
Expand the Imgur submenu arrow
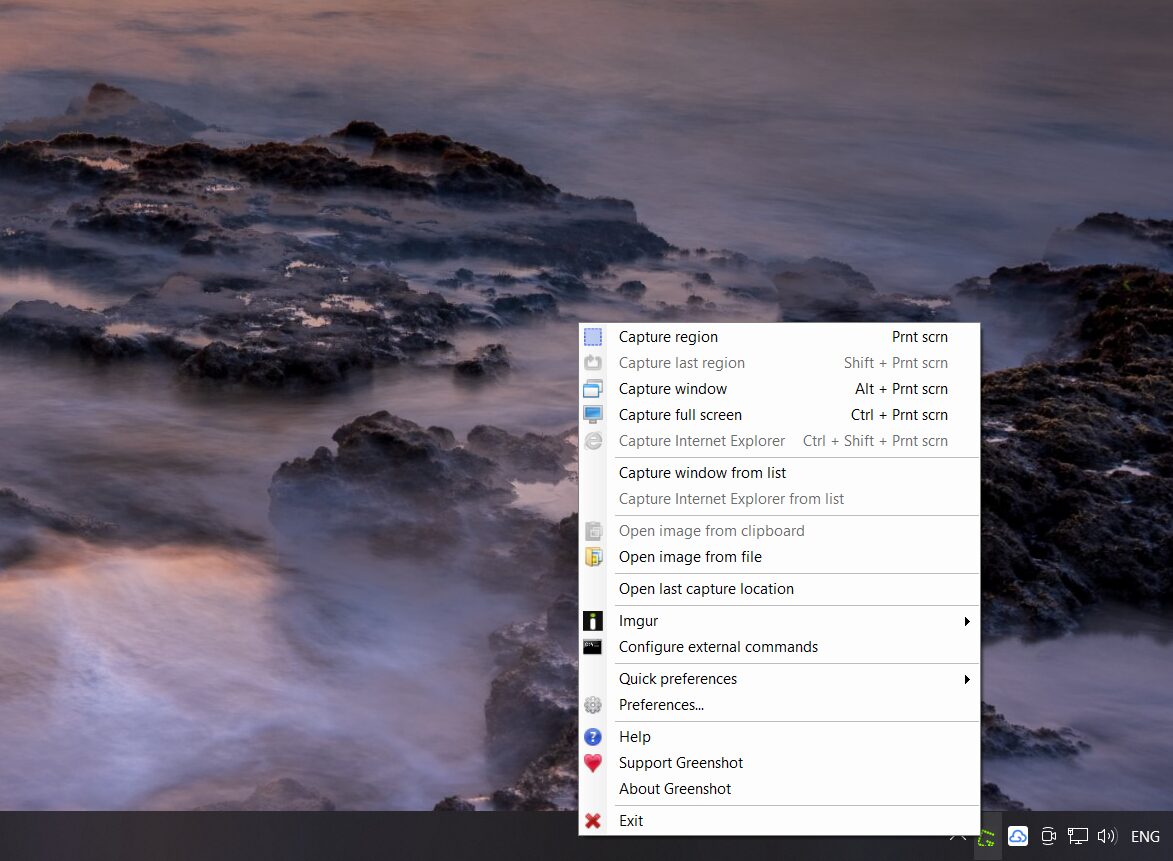click(x=967, y=621)
